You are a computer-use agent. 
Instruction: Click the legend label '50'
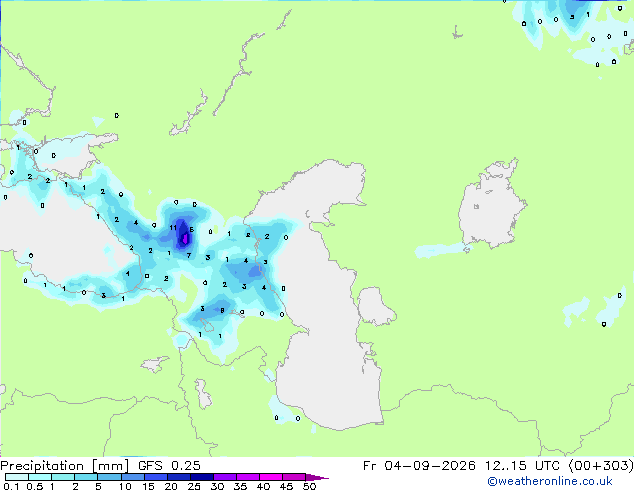(309, 486)
